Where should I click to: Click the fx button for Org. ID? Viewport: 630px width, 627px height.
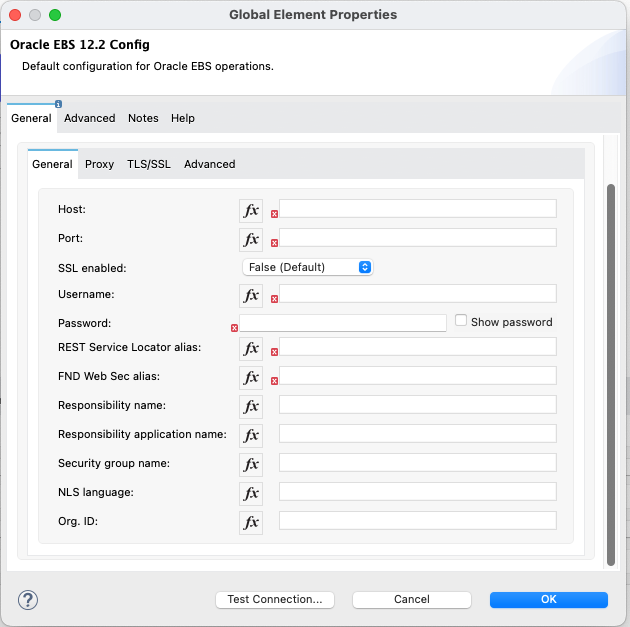pyautogui.click(x=251, y=523)
